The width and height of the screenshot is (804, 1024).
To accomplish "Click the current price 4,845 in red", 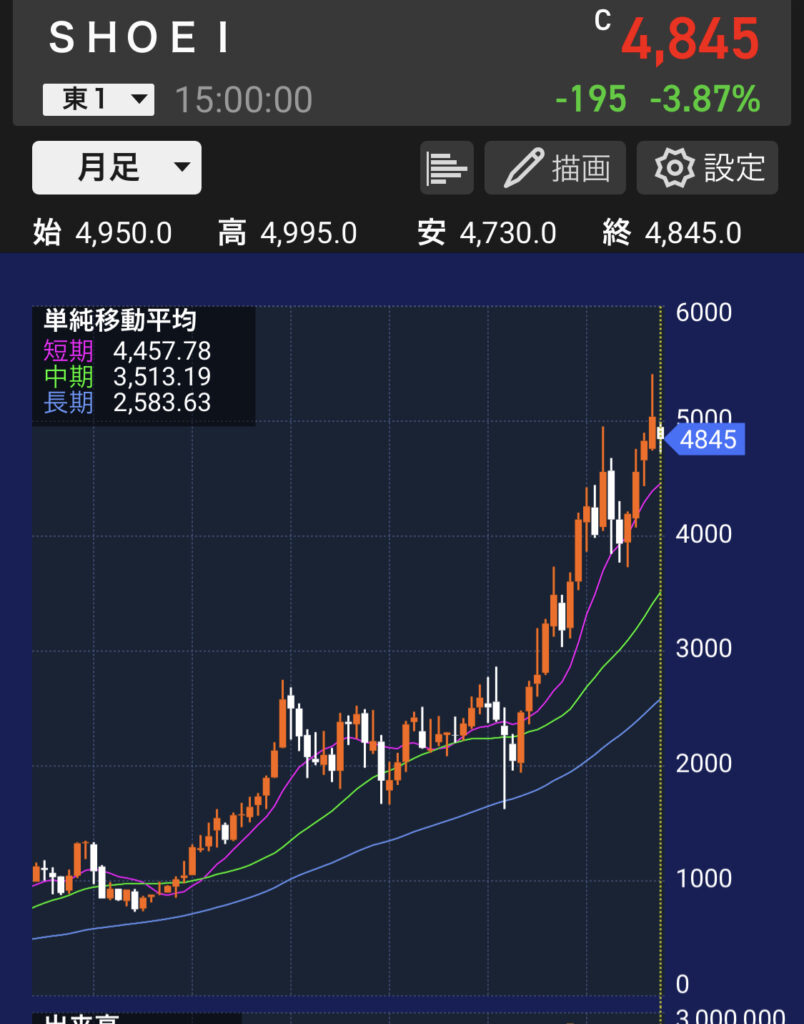I will click(690, 40).
